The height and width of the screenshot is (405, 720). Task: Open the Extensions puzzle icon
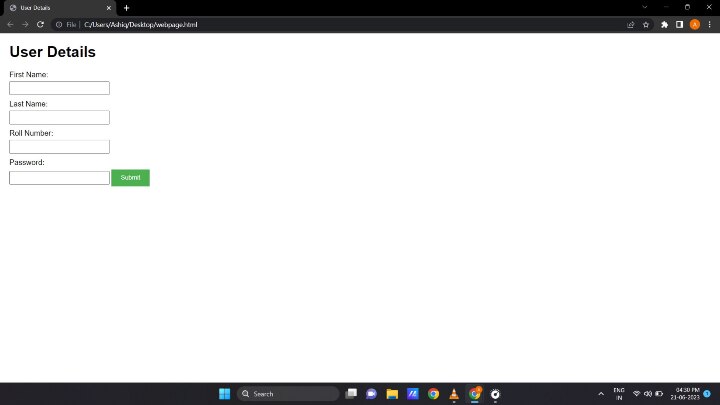point(664,25)
